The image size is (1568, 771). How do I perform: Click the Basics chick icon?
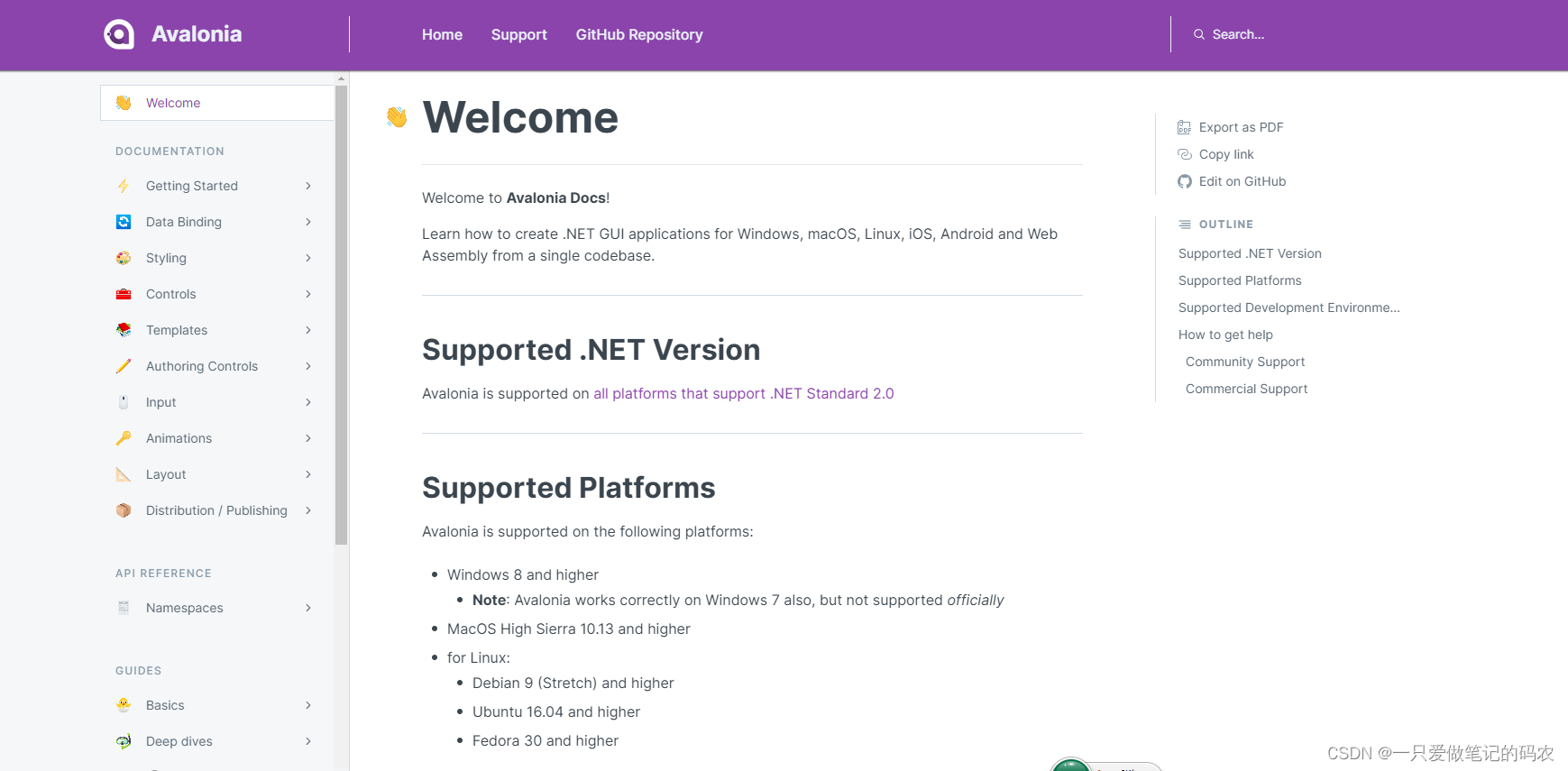click(x=124, y=705)
